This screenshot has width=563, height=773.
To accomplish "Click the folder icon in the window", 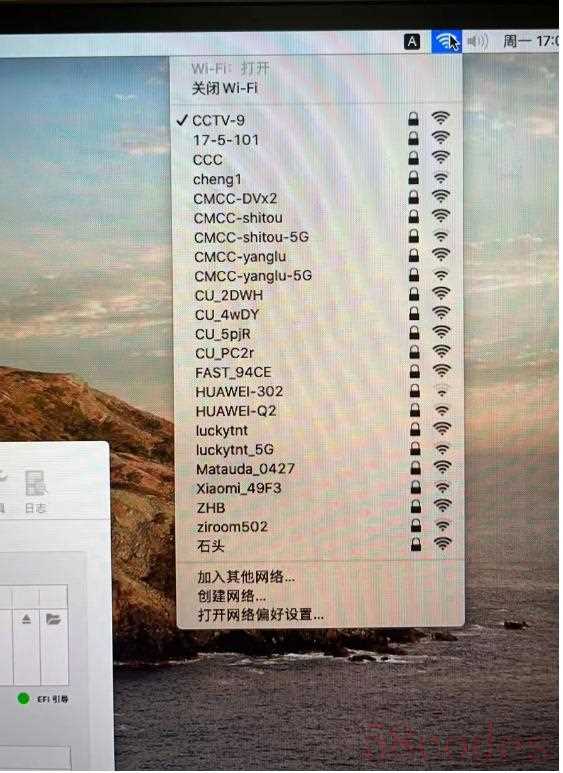I will [x=53, y=619].
